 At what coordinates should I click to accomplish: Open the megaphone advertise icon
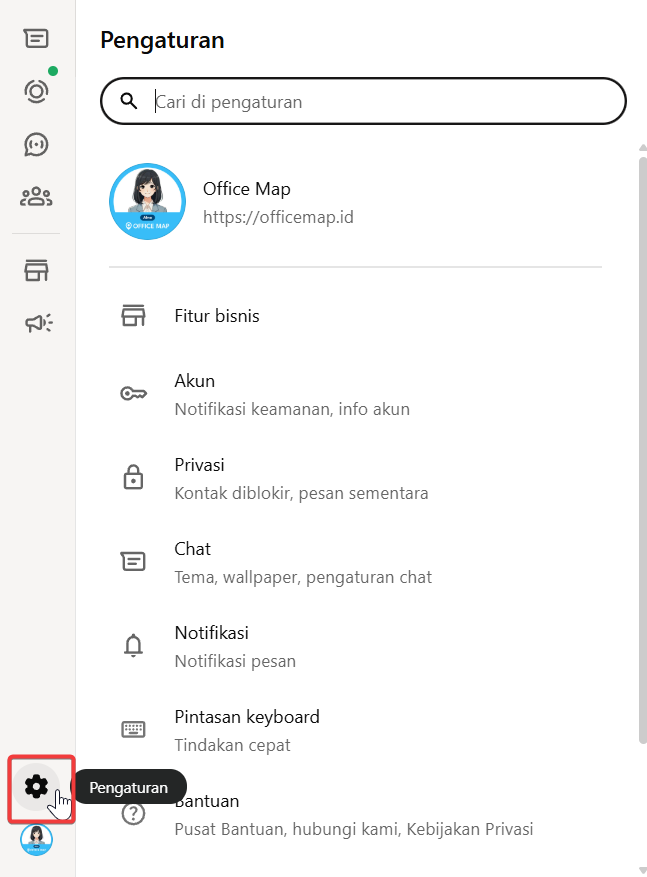(x=37, y=322)
